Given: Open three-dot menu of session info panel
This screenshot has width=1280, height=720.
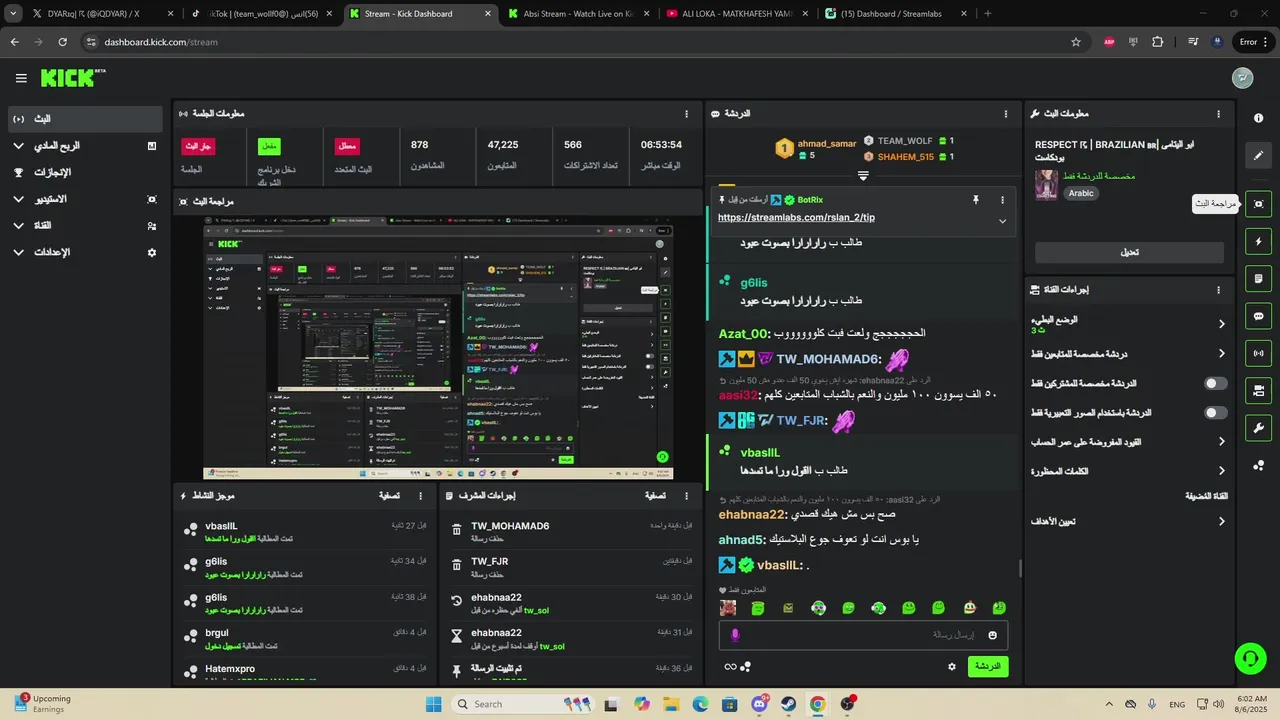Looking at the screenshot, I should pyautogui.click(x=686, y=114).
